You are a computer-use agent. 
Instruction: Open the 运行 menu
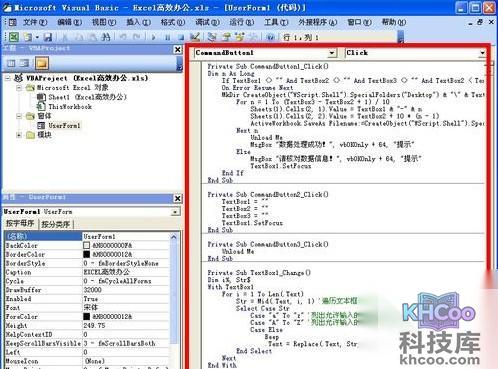241,22
